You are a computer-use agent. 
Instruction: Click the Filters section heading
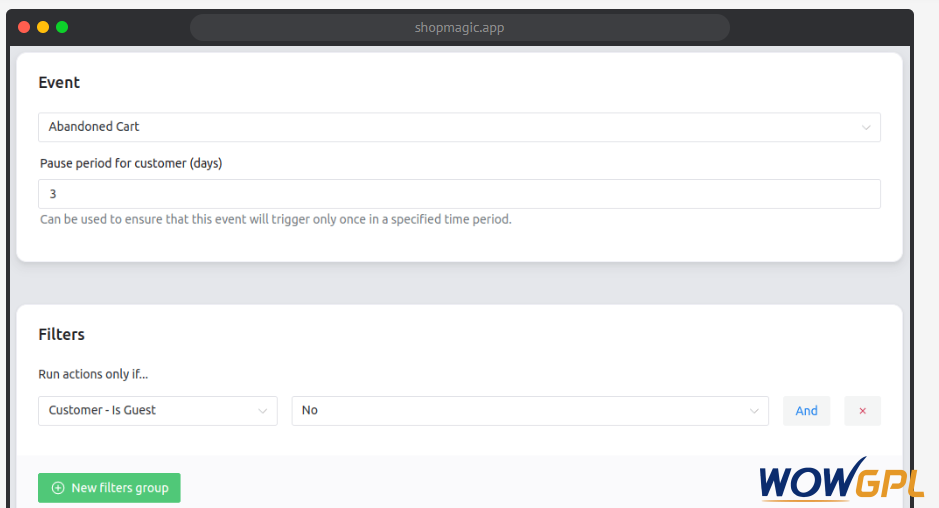pyautogui.click(x=62, y=334)
